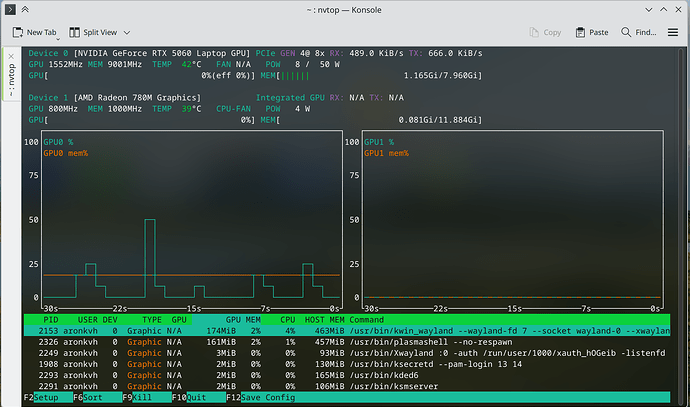Open Find search magnifier

coord(626,32)
